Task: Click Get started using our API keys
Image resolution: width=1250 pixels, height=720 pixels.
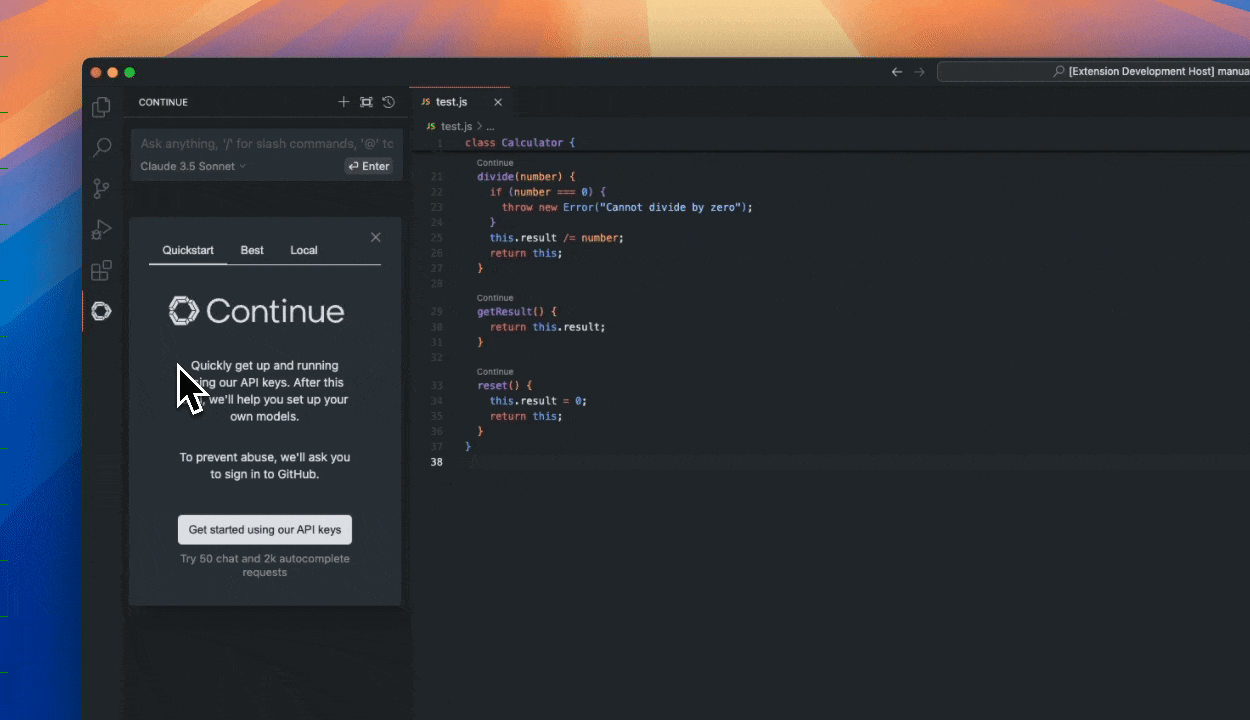Action: (264, 529)
